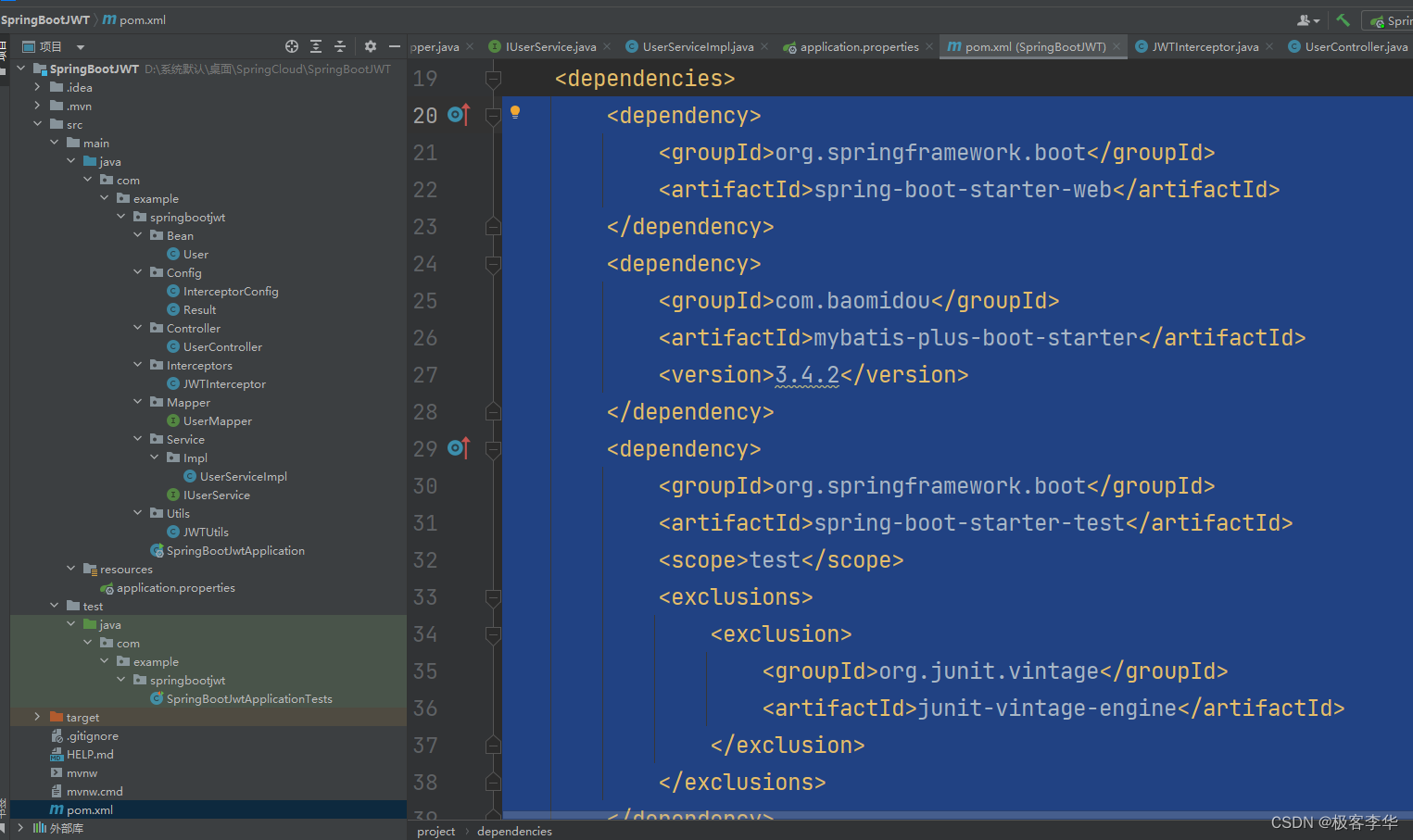Select the UserMapper interface
The height and width of the screenshot is (840, 1413).
click(x=217, y=420)
